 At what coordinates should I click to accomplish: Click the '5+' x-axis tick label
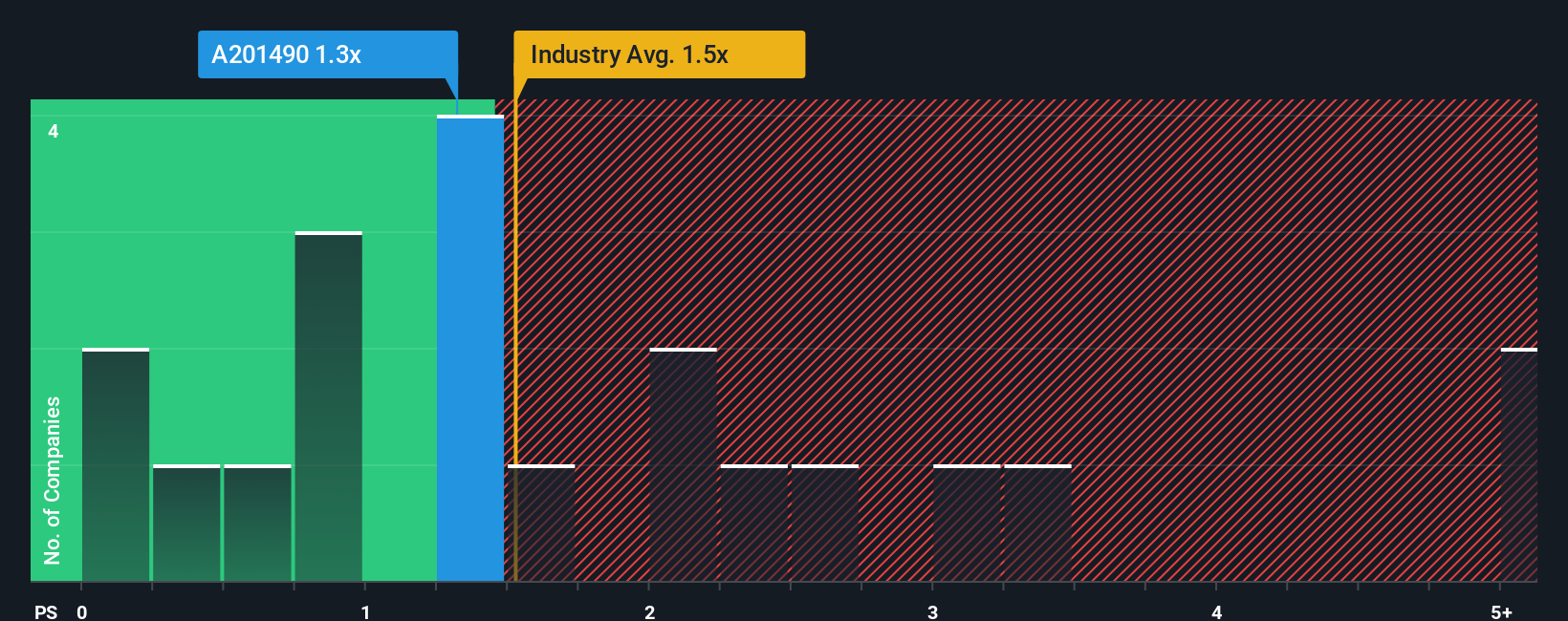[x=1501, y=612]
